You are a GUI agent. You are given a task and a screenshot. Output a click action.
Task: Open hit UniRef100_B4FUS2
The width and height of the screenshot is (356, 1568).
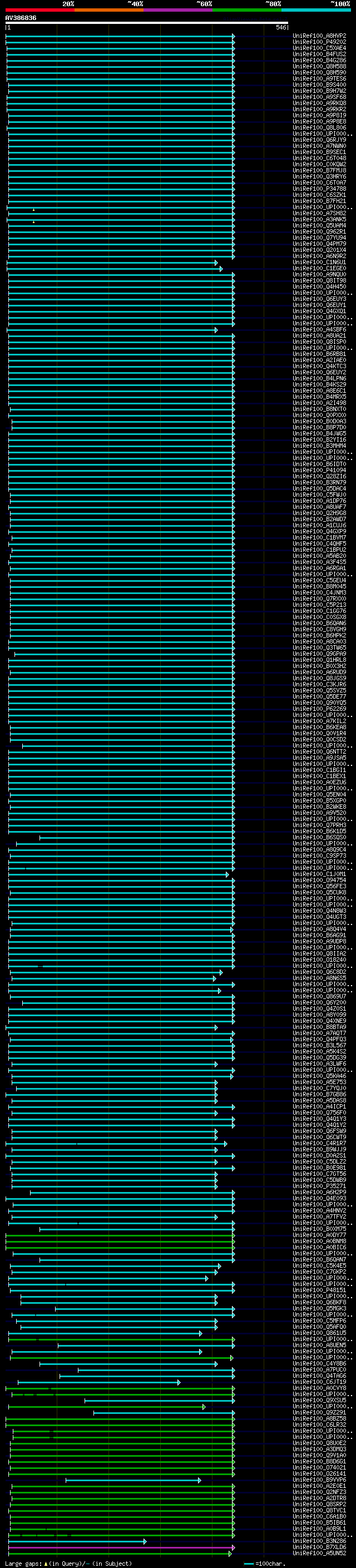319,55
